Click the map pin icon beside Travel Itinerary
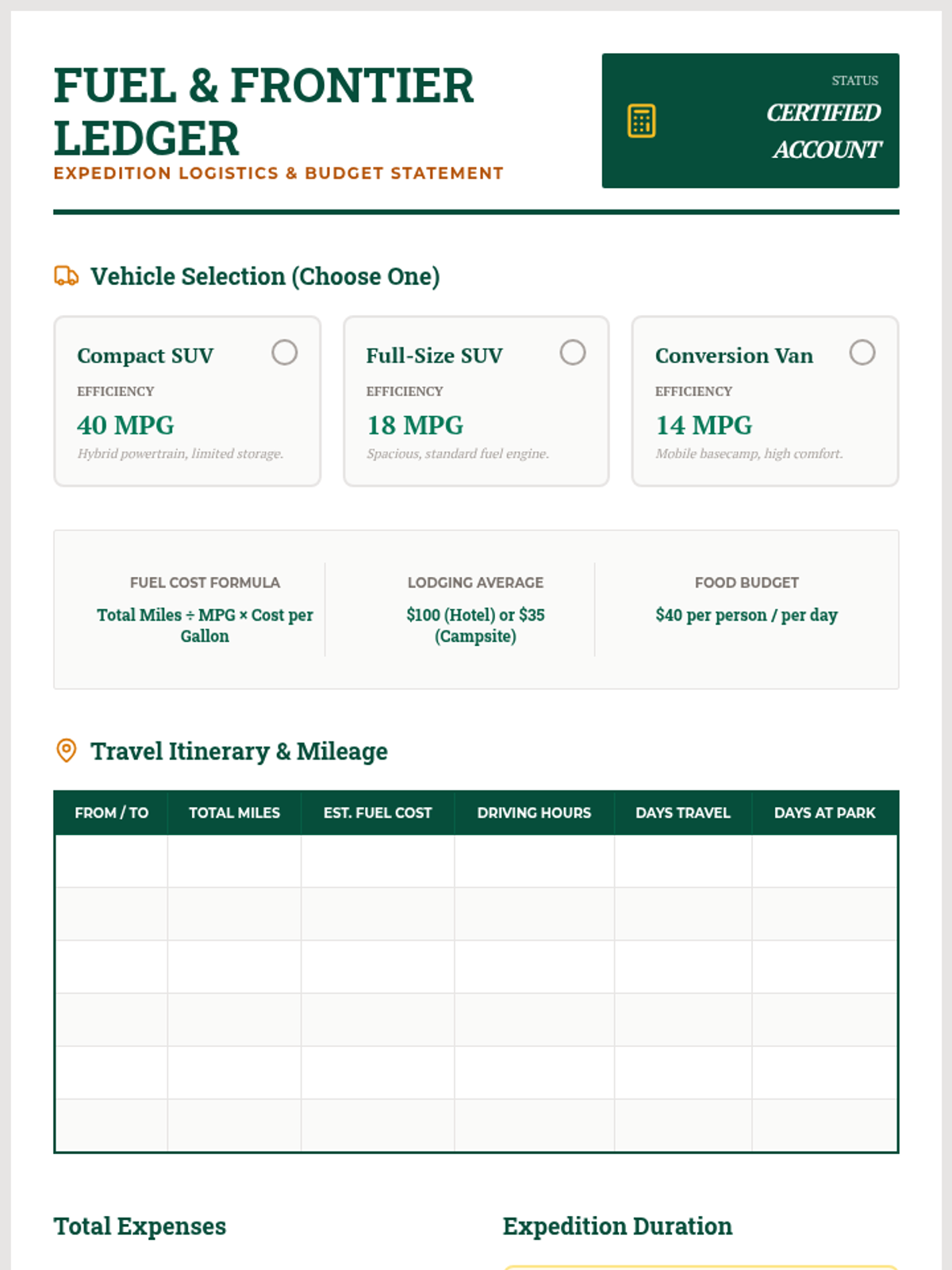 (67, 750)
